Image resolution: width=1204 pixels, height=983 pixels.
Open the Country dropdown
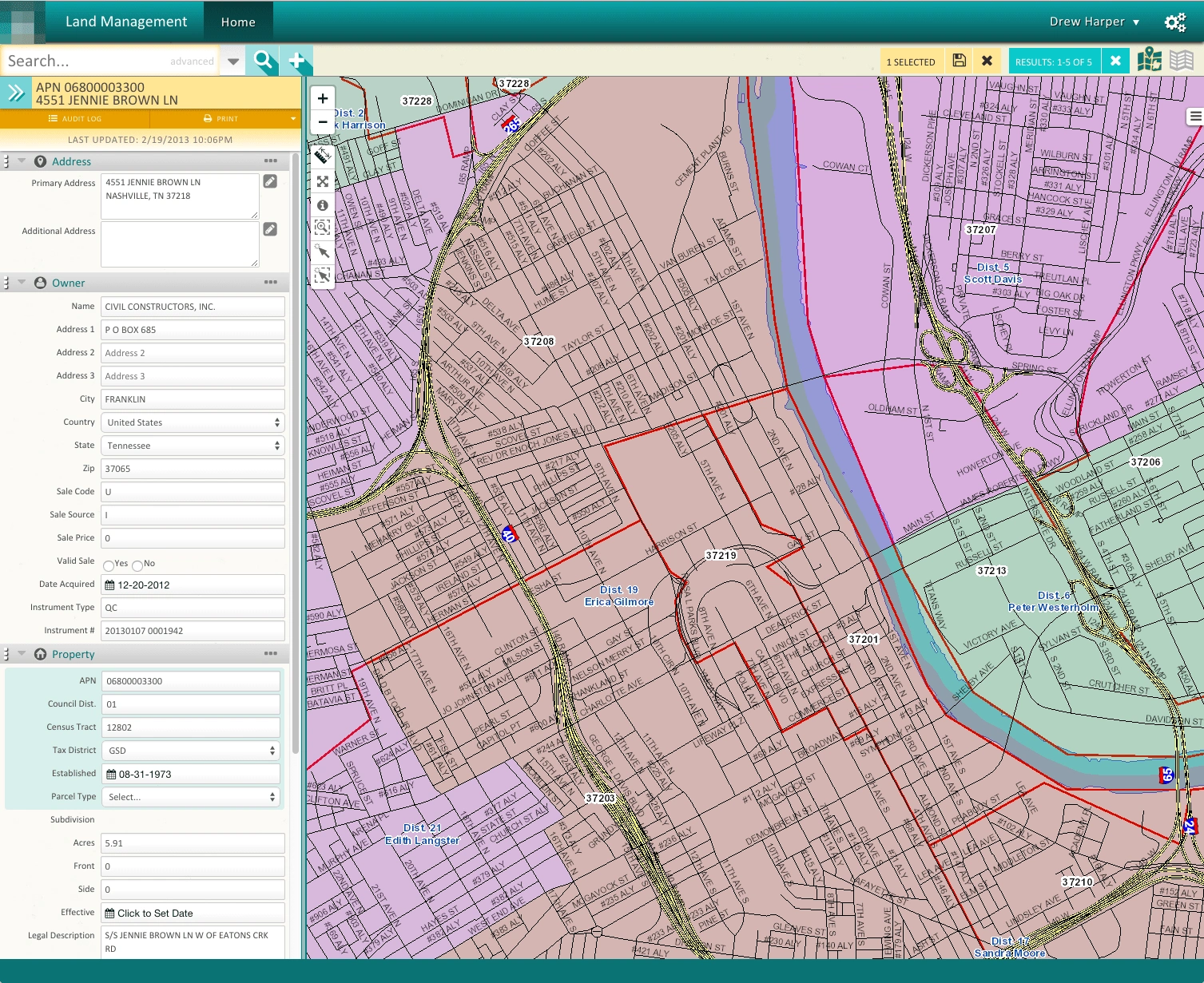click(x=193, y=422)
